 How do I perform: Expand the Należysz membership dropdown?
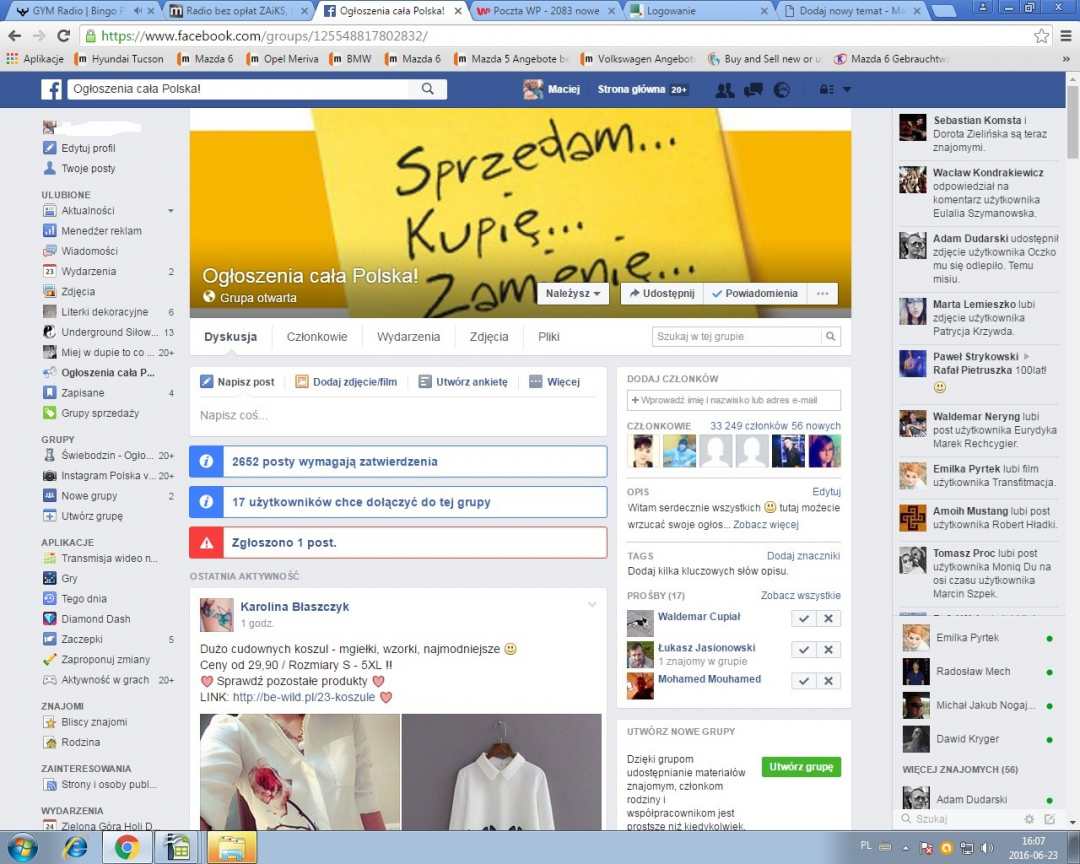point(573,294)
